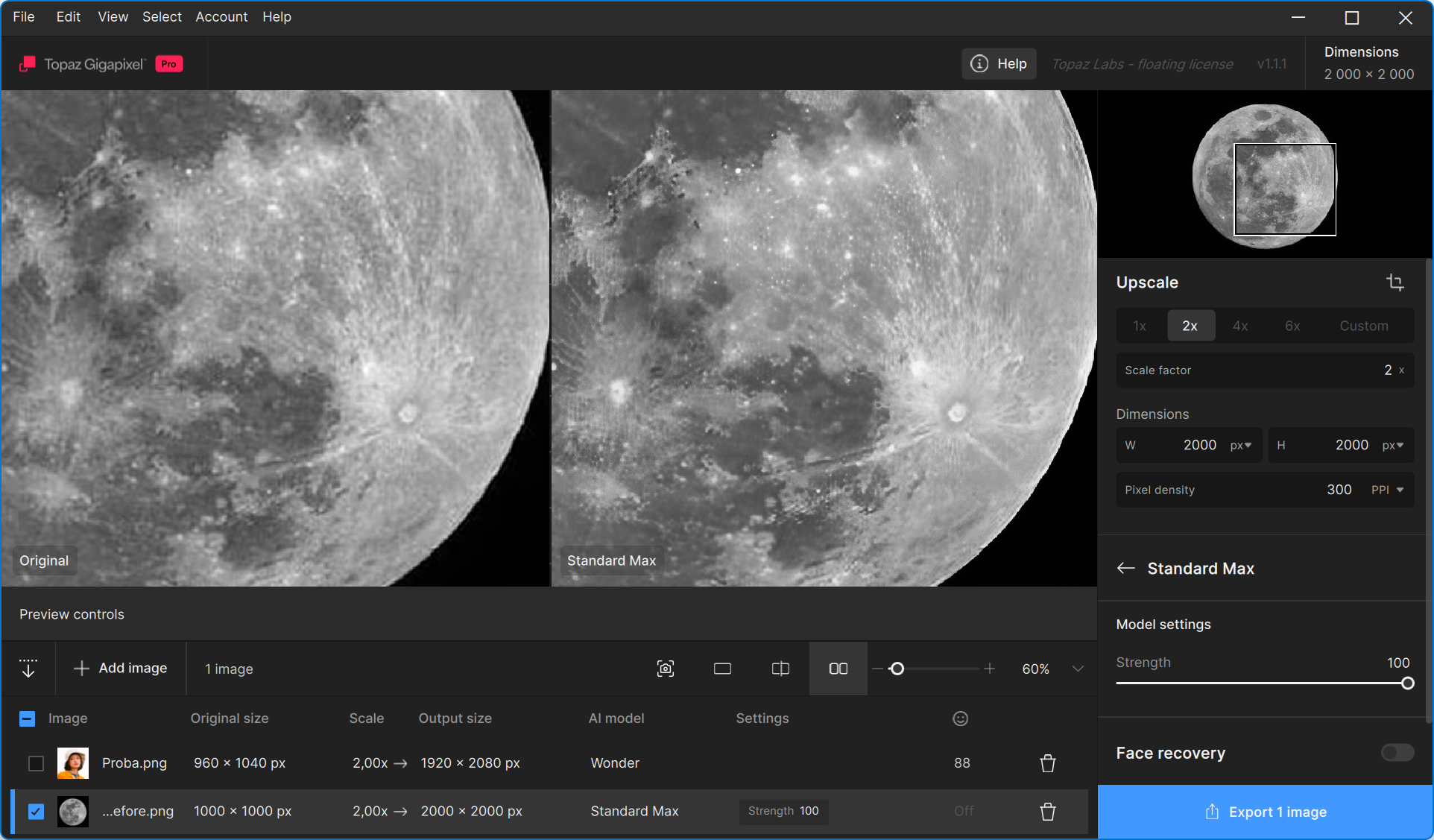Click the capture preview region icon
Image resolution: width=1434 pixels, height=840 pixels.
(666, 669)
